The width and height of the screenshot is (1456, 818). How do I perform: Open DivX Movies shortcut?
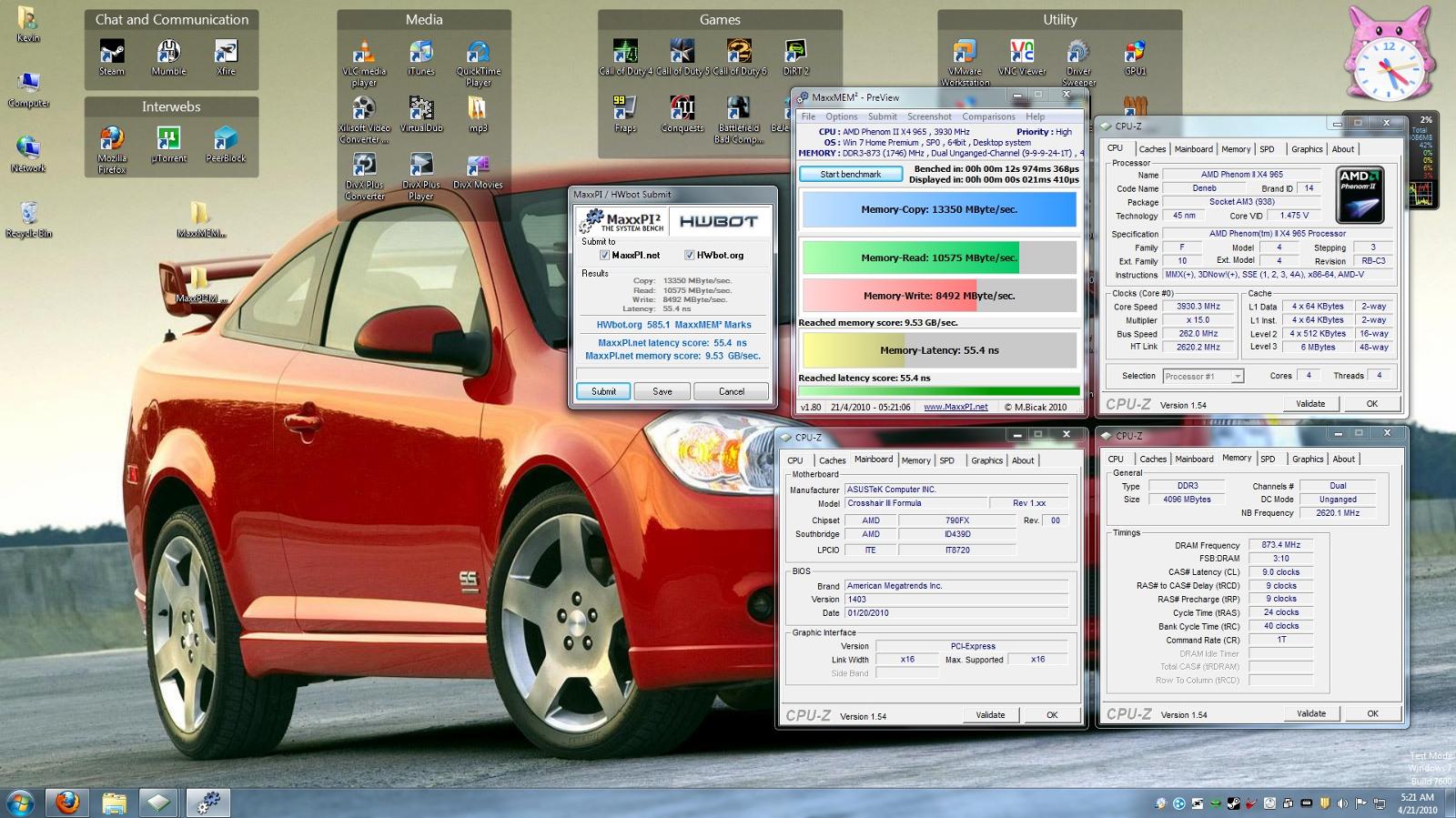[478, 171]
